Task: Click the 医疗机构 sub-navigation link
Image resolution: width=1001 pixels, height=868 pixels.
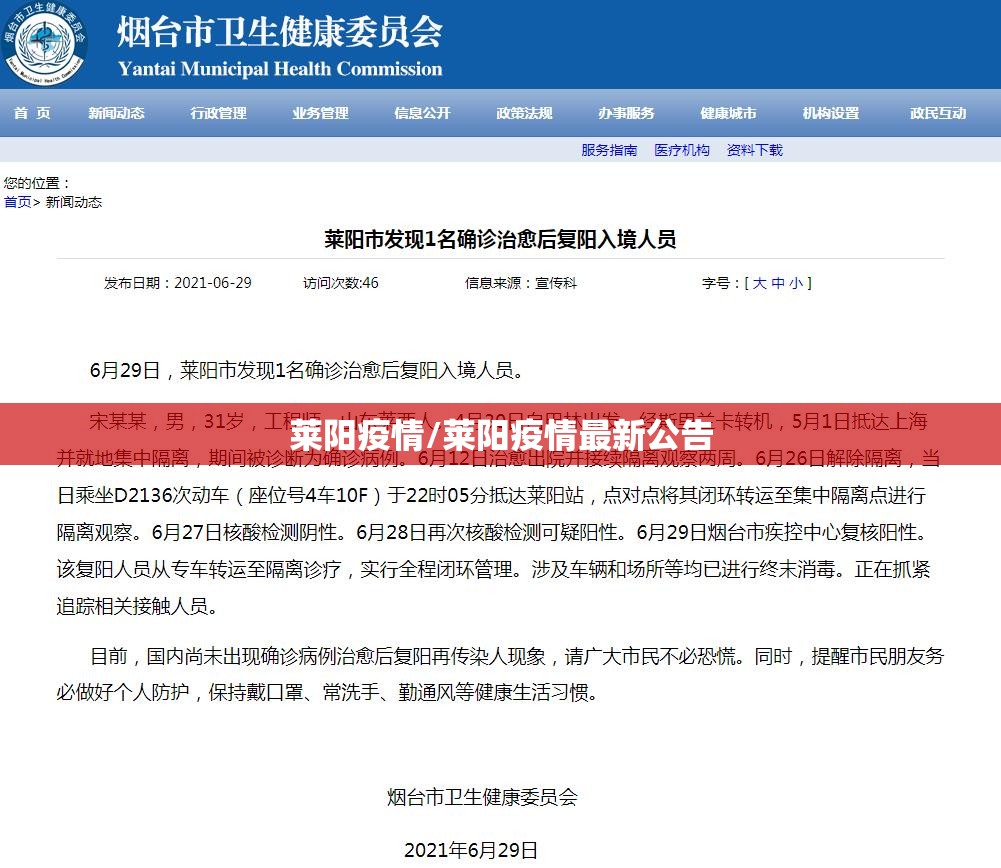Action: click(682, 150)
